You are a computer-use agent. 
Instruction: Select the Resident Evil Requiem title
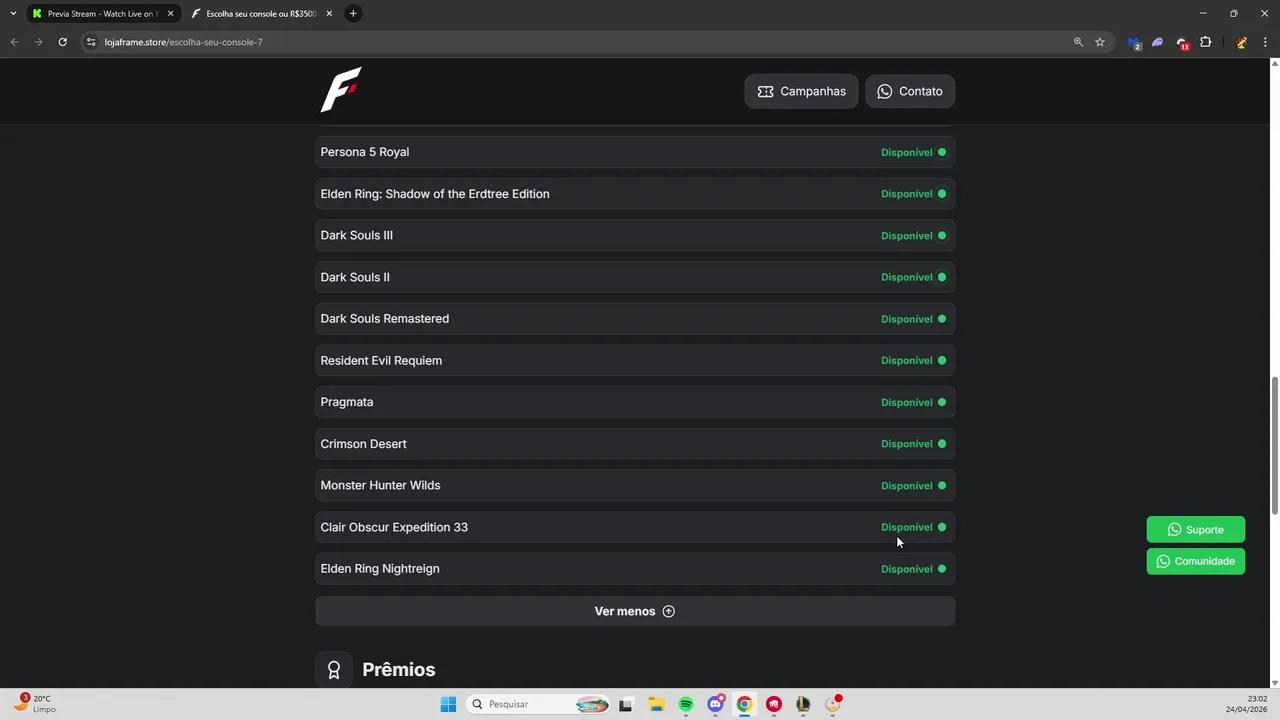[x=381, y=361]
